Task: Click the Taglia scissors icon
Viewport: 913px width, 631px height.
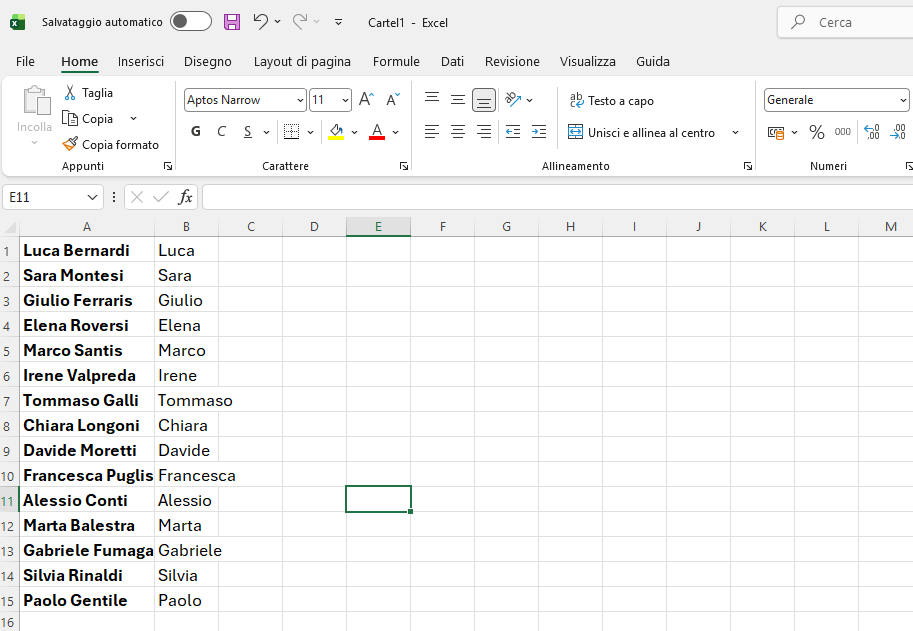Action: tap(70, 93)
